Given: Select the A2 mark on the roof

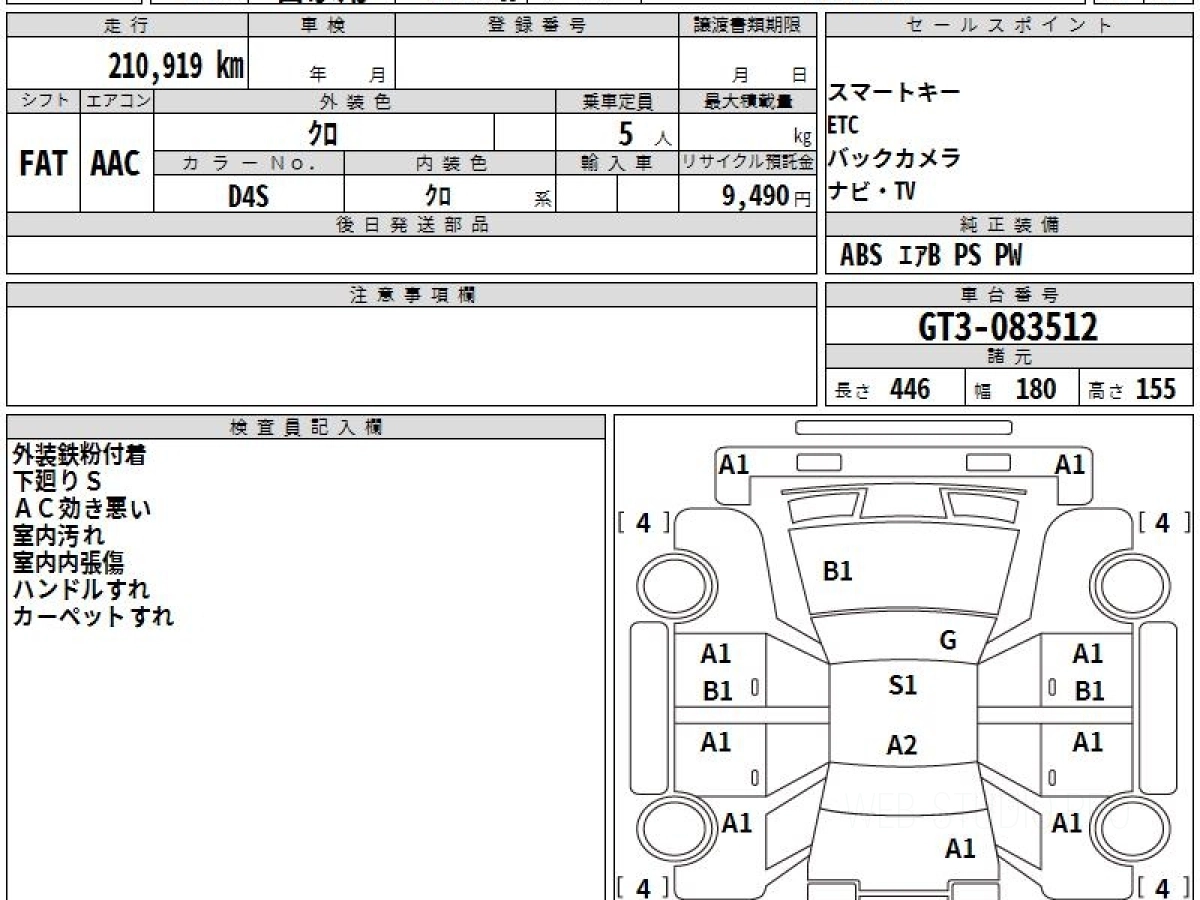Looking at the screenshot, I should pos(902,745).
